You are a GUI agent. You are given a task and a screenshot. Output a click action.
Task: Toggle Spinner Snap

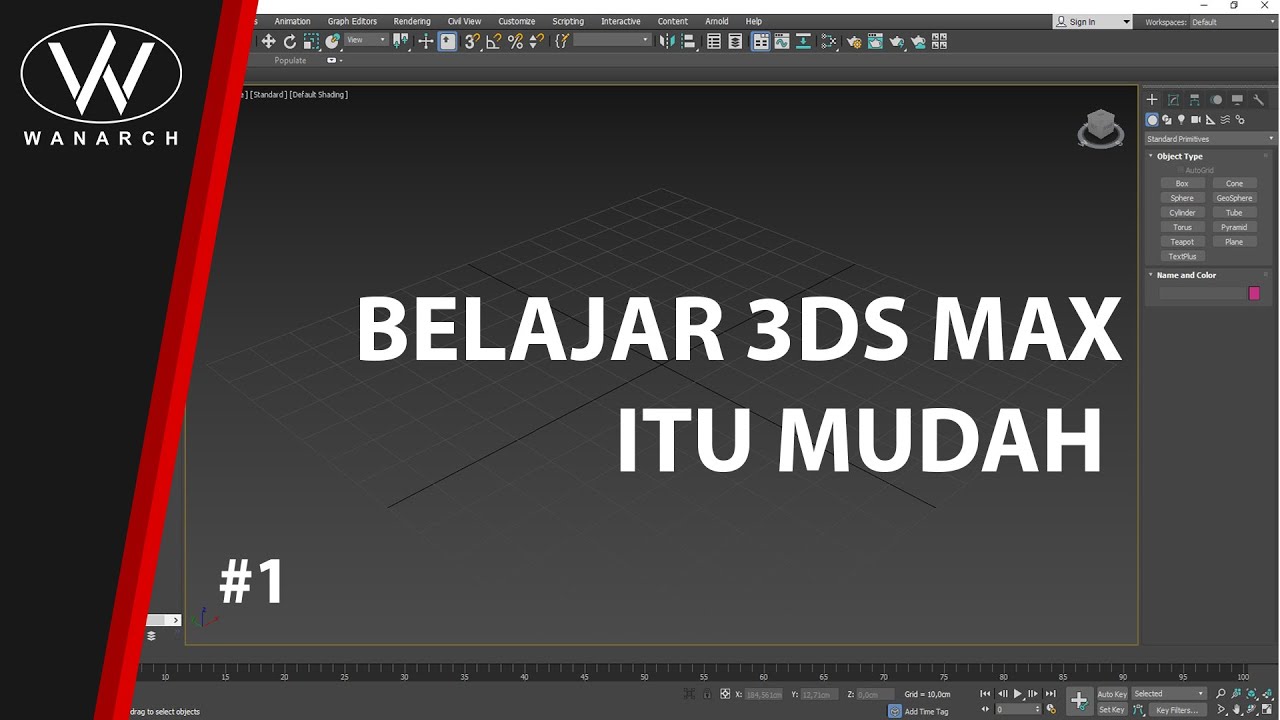(x=537, y=41)
